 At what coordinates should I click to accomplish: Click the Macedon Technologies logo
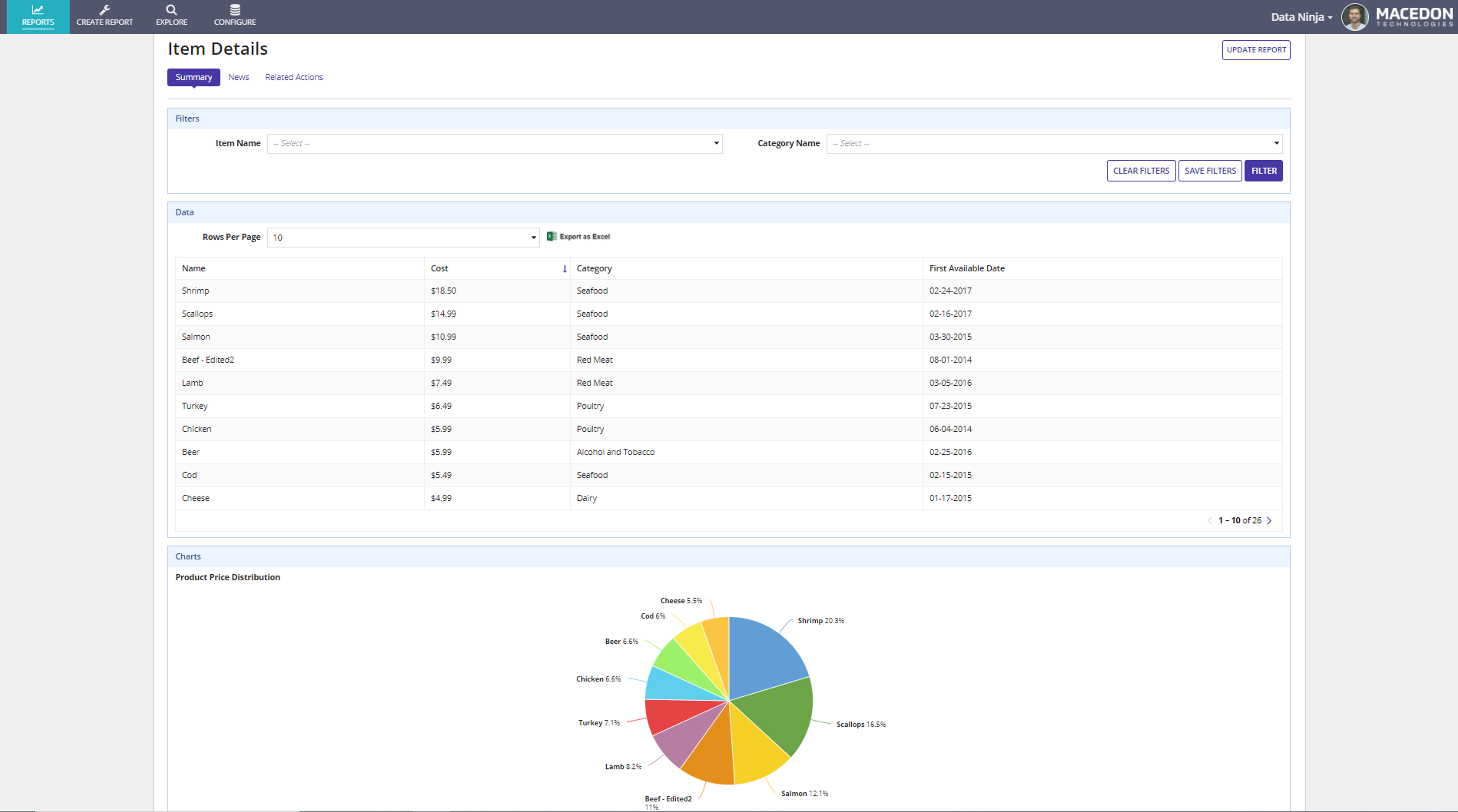[x=1414, y=17]
